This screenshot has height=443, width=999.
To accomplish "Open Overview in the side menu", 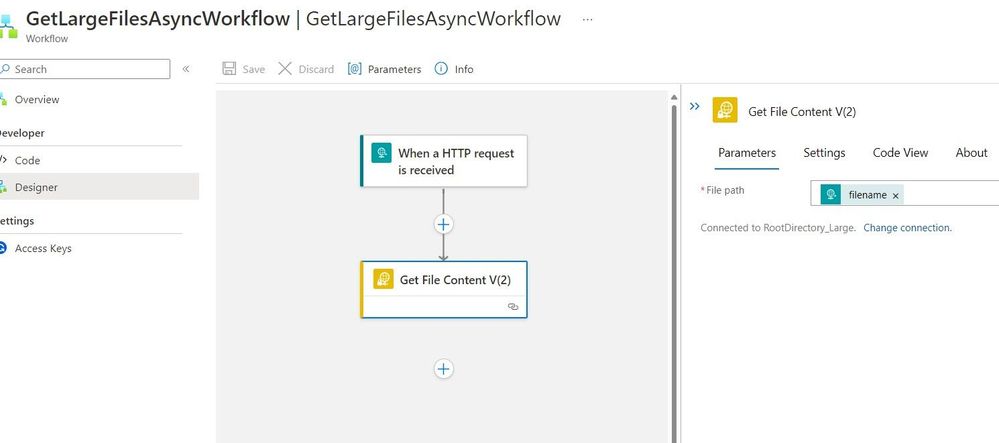I will point(36,99).
